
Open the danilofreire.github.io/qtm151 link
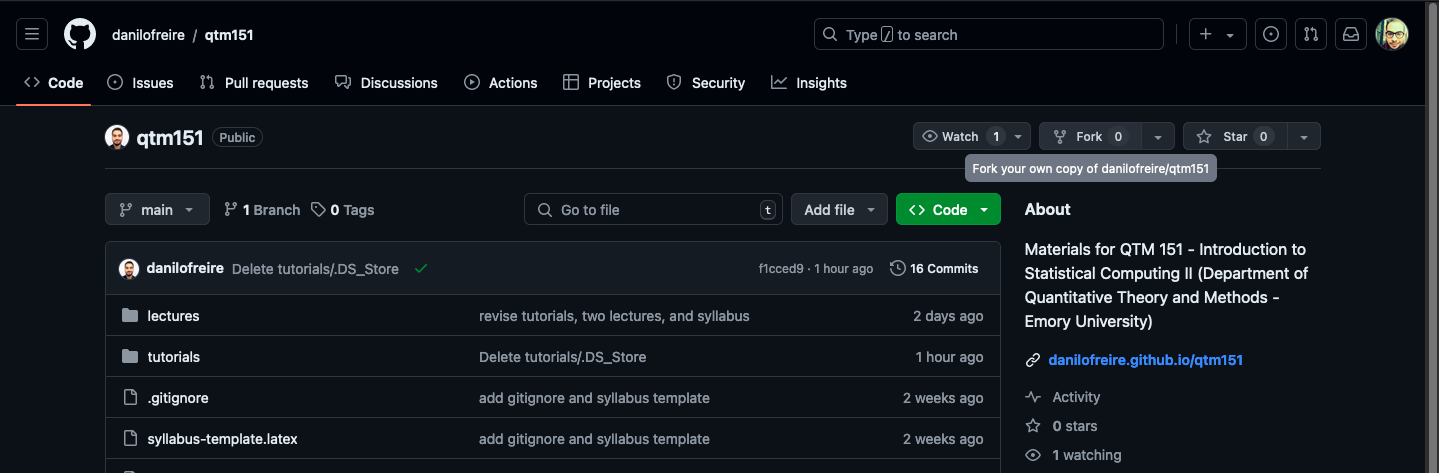point(1145,360)
